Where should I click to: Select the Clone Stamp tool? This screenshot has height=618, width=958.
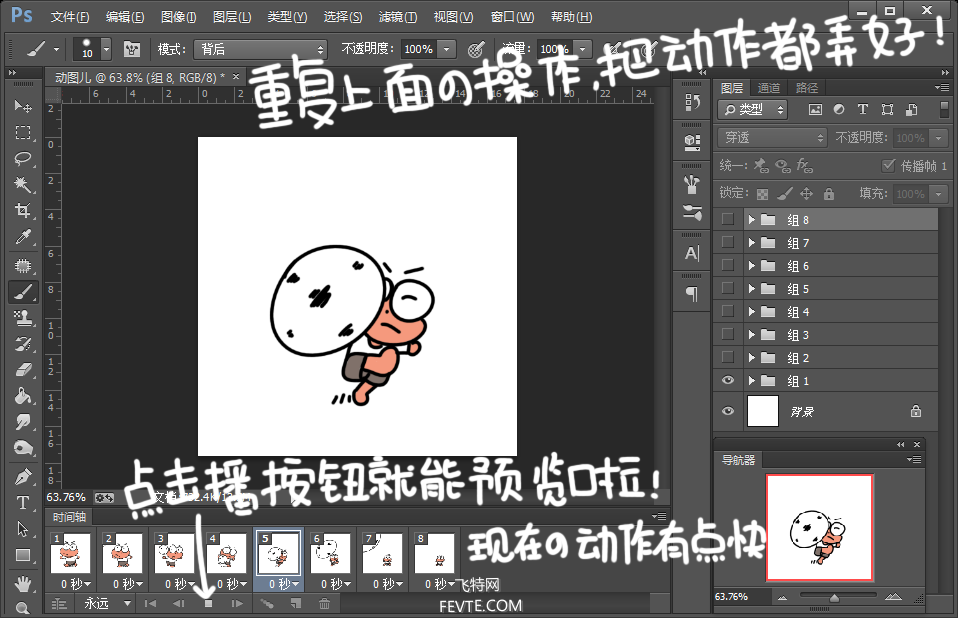23,317
